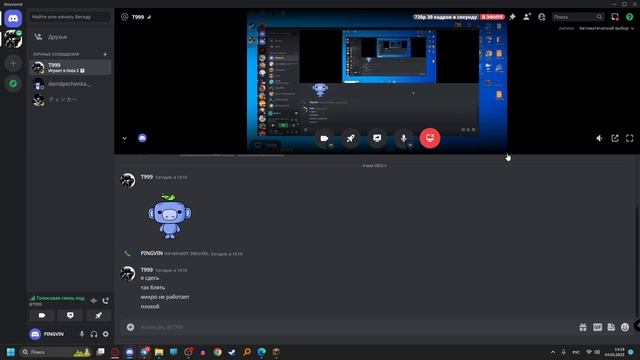Open the emoji picker
This screenshot has width=640, height=360.
coord(625,327)
